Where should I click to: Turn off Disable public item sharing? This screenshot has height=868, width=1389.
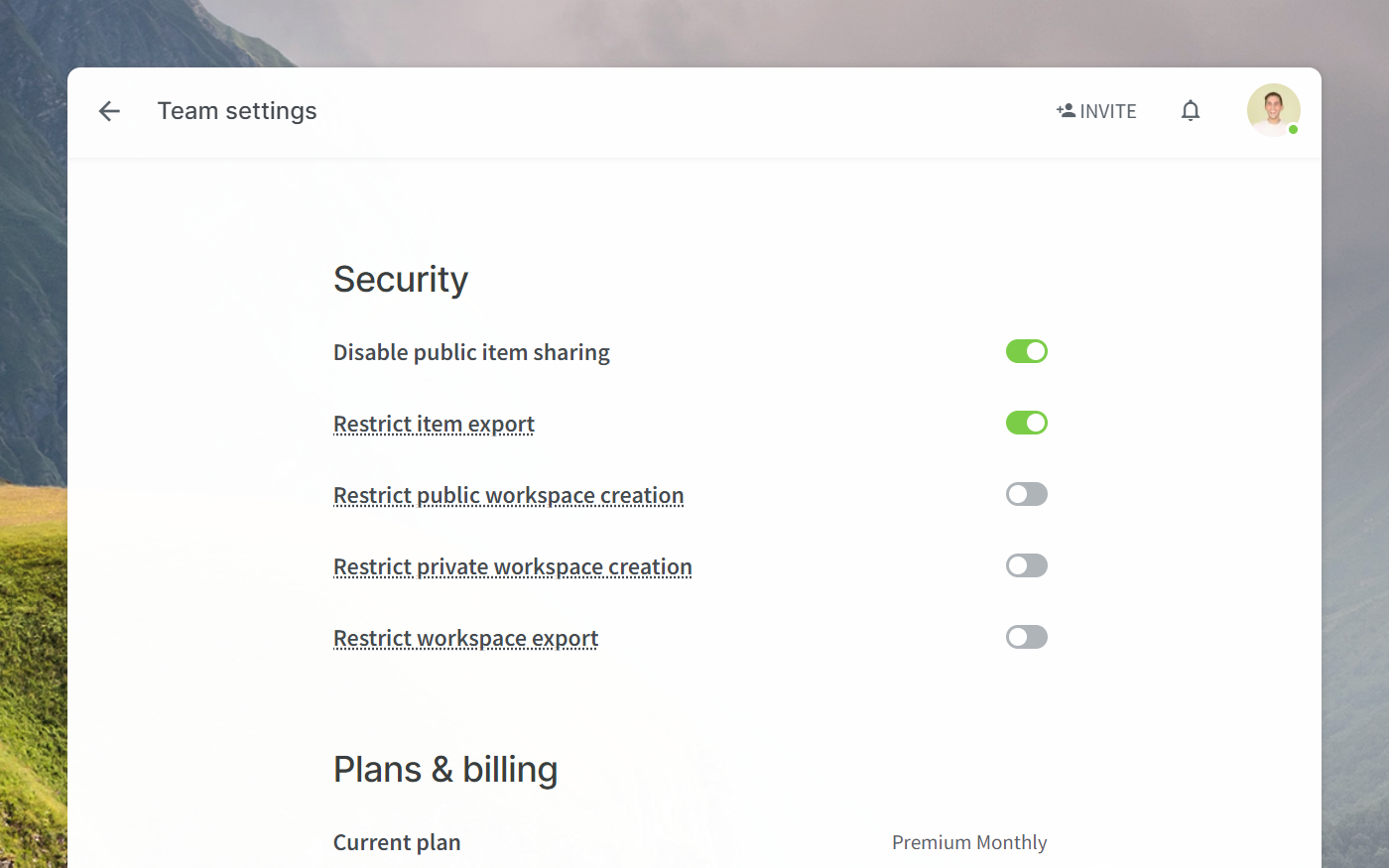1027,351
